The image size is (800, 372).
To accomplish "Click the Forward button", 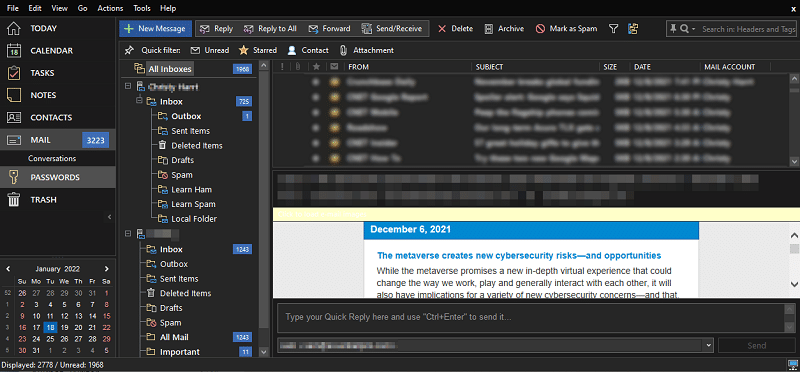I will (x=330, y=29).
